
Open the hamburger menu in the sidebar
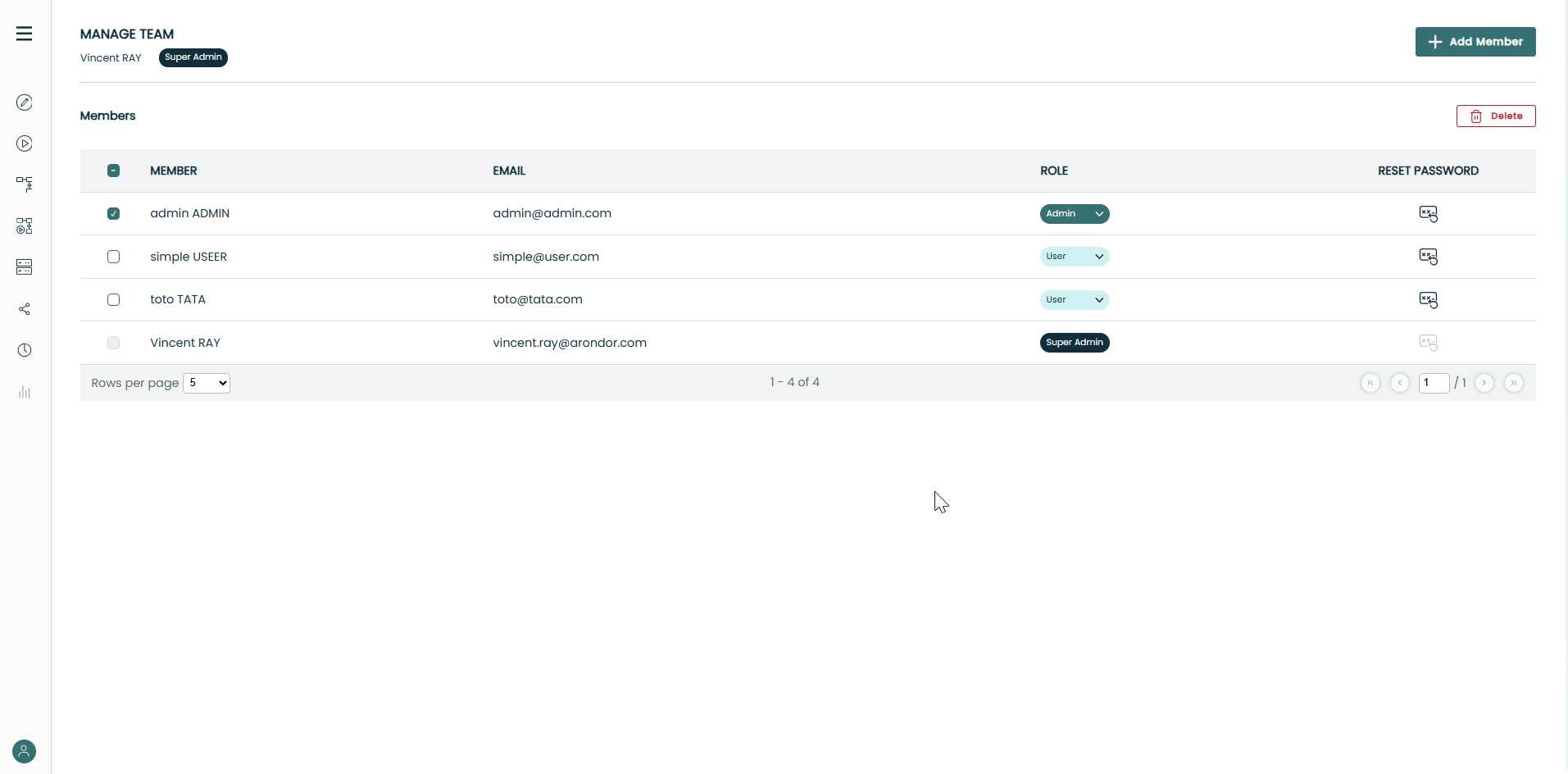(x=25, y=34)
